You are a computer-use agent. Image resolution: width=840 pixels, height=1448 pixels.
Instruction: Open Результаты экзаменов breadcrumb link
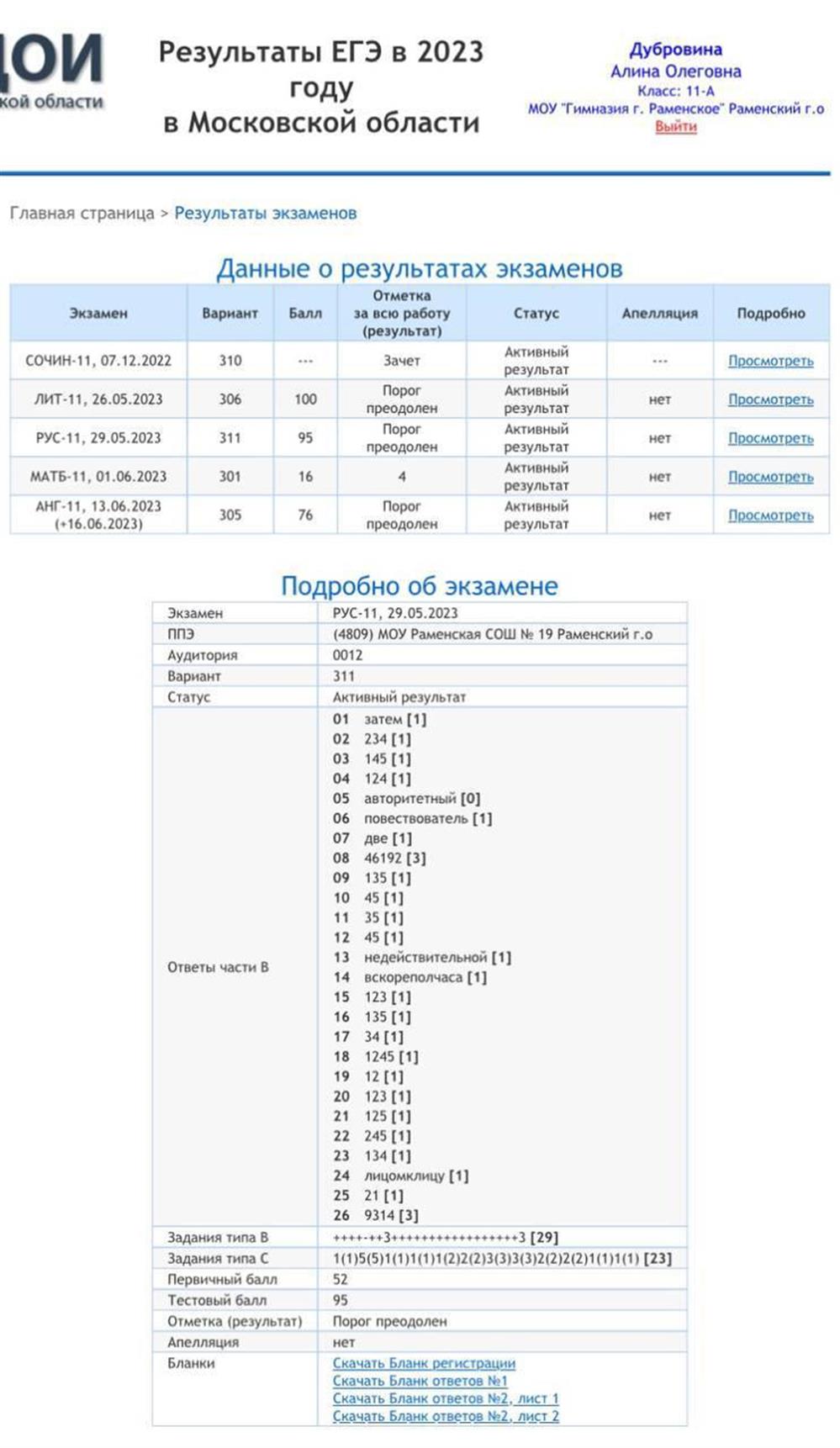265,213
